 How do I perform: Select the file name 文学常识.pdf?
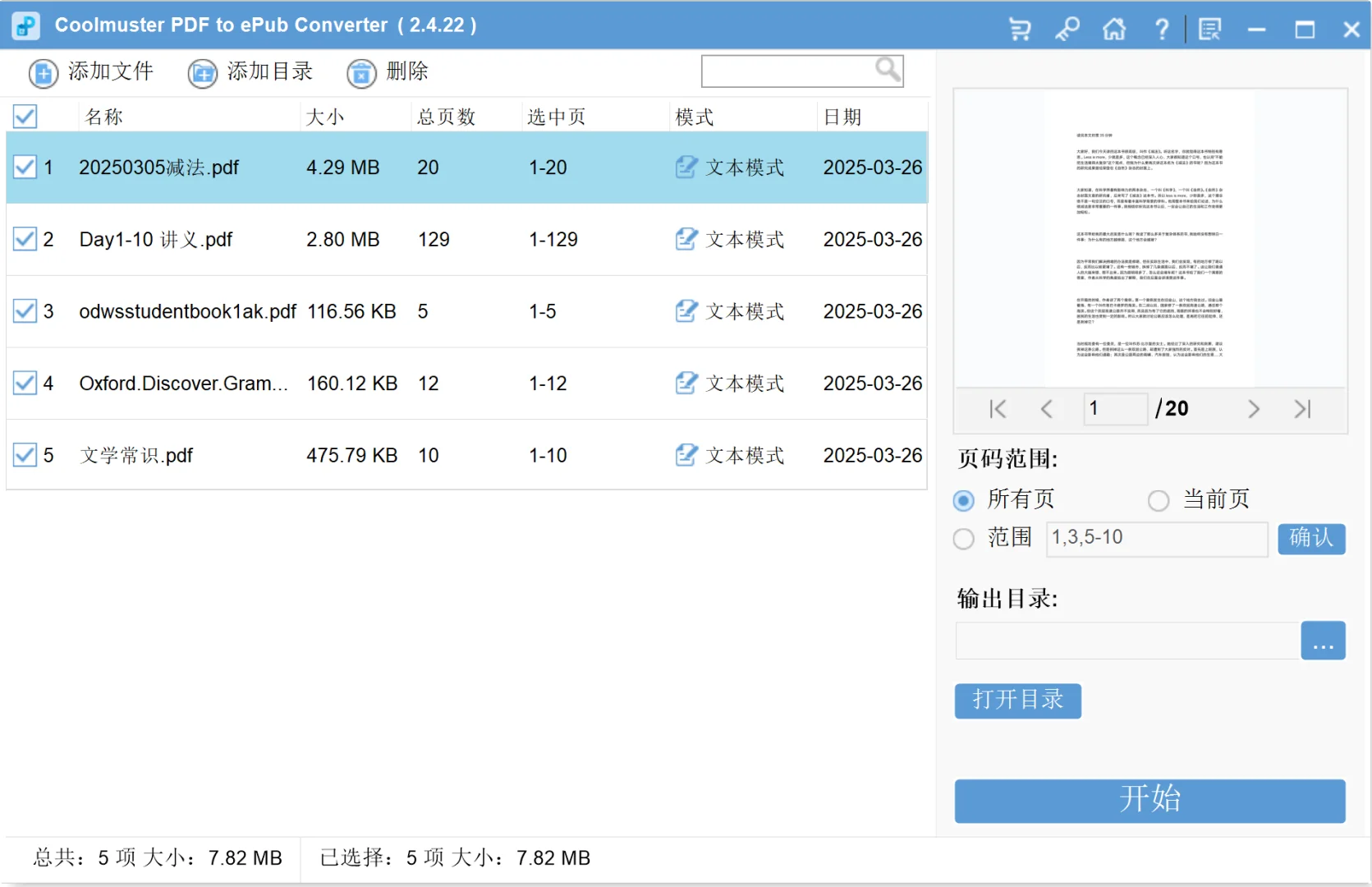[x=136, y=455]
